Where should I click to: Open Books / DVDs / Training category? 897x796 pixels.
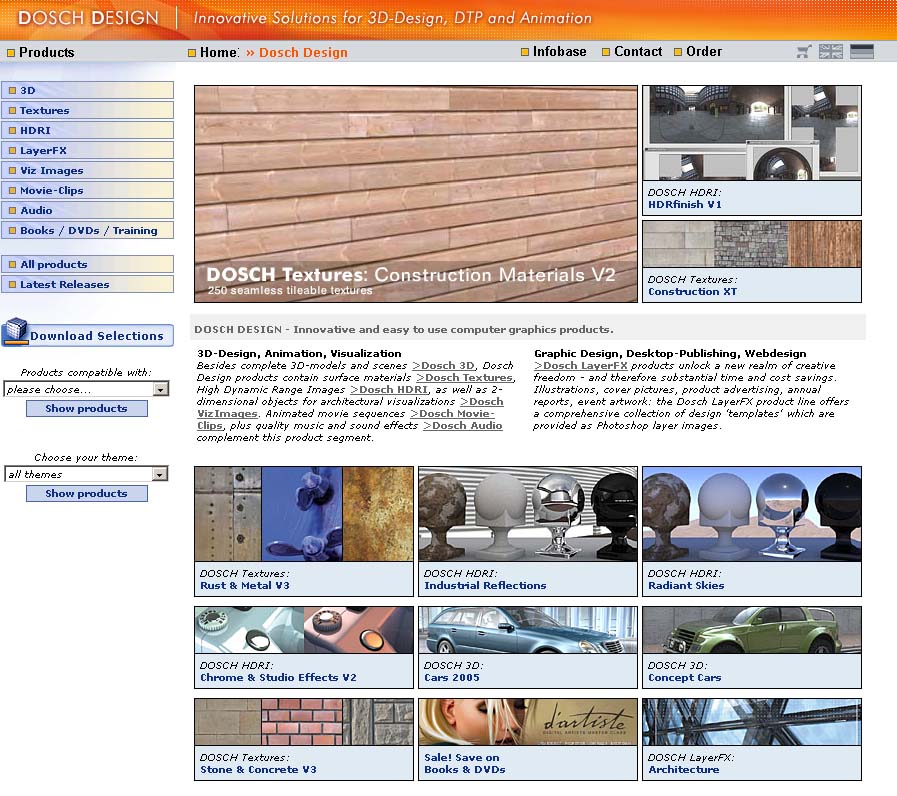(x=88, y=231)
